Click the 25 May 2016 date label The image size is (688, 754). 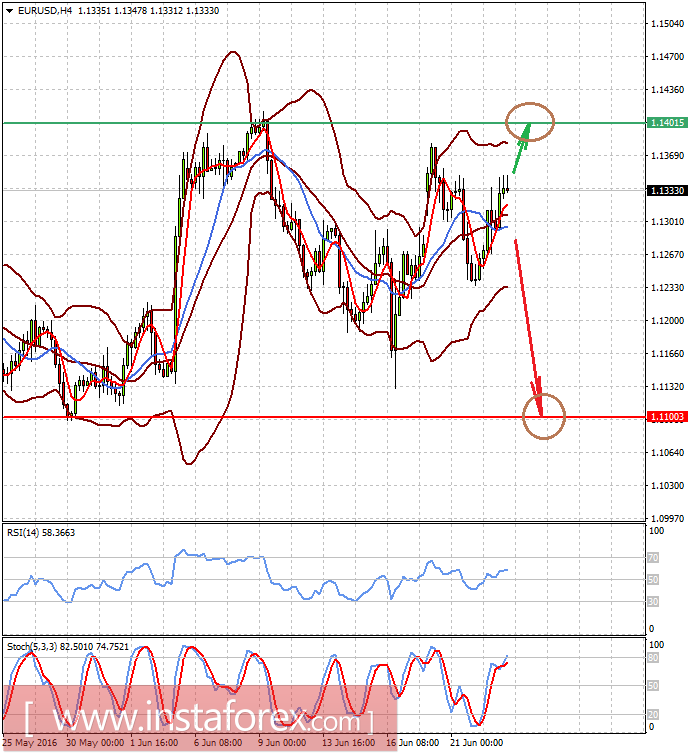coord(29,743)
